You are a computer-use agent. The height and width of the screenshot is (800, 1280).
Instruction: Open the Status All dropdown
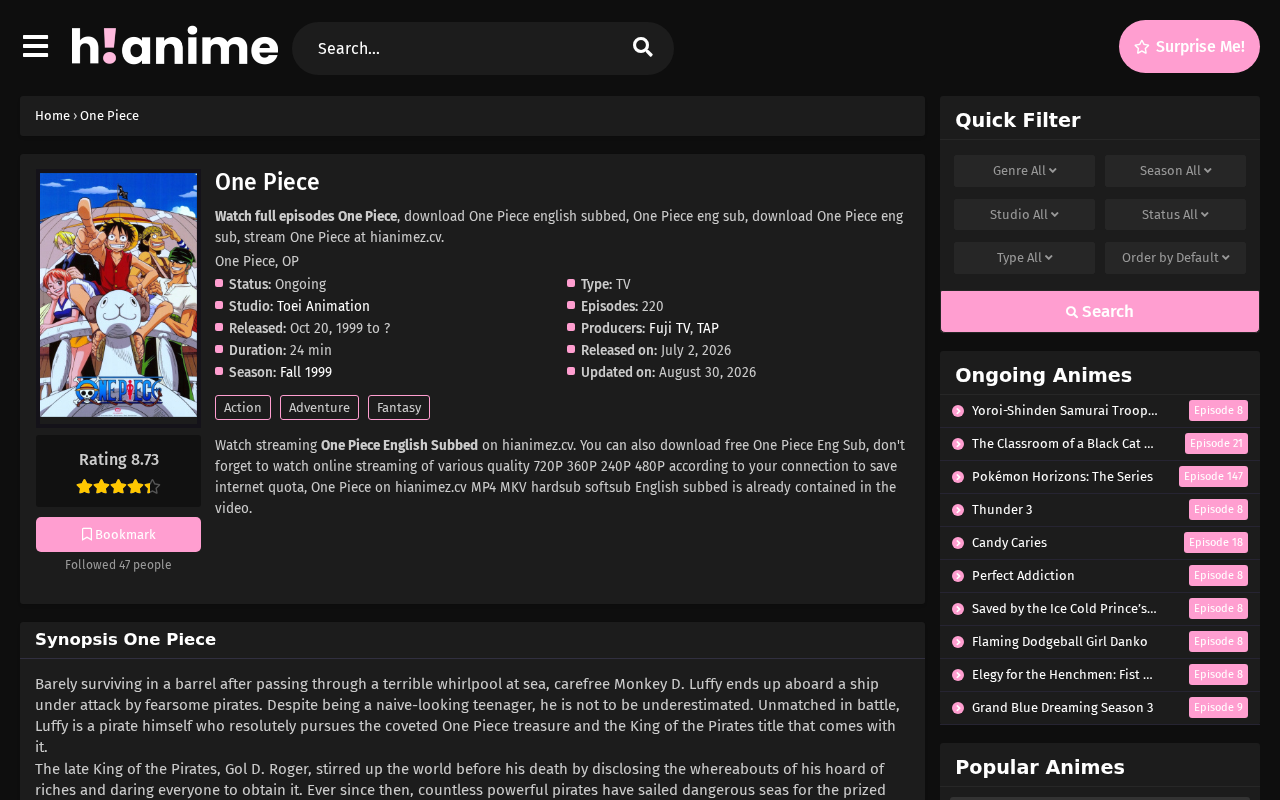click(x=1175, y=215)
